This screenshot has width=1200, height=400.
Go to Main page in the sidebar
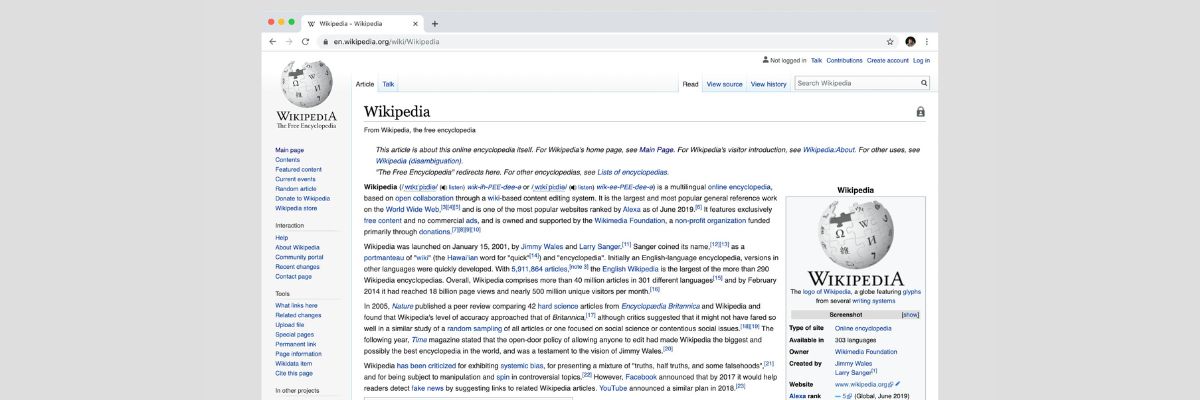click(289, 150)
